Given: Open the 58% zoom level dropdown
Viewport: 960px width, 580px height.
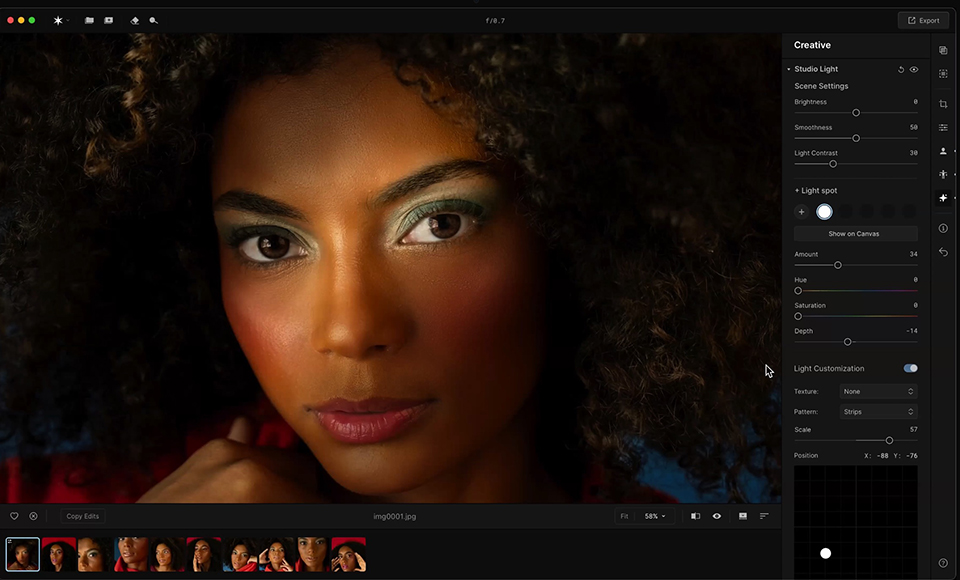Looking at the screenshot, I should click(654, 516).
